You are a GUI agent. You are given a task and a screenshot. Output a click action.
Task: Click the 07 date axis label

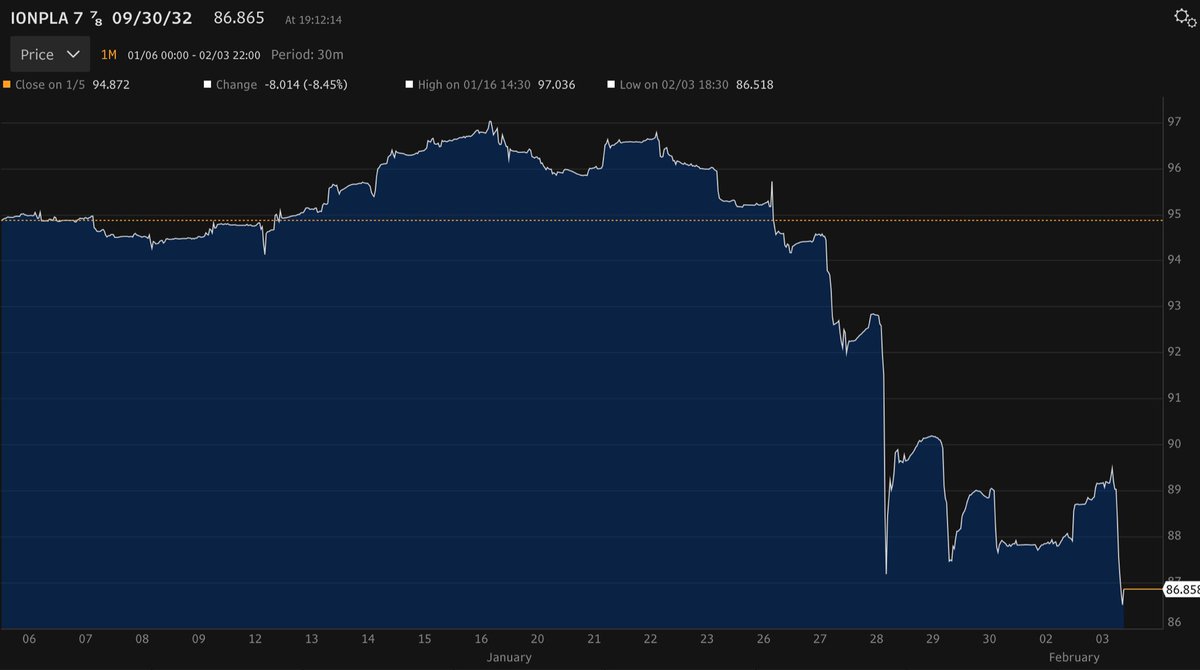[86, 639]
